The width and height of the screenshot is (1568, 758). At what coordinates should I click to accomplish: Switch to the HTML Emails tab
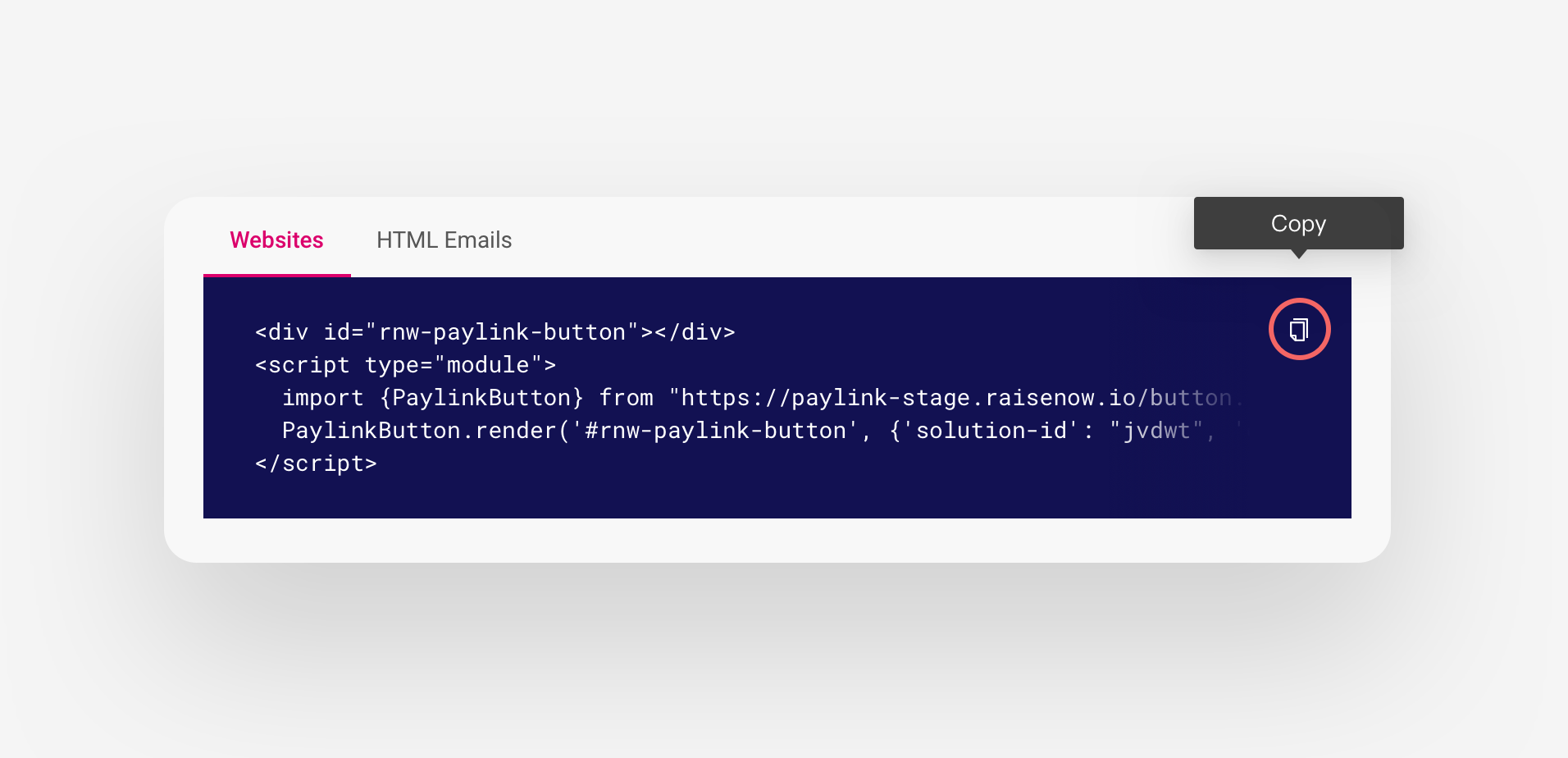[x=444, y=240]
